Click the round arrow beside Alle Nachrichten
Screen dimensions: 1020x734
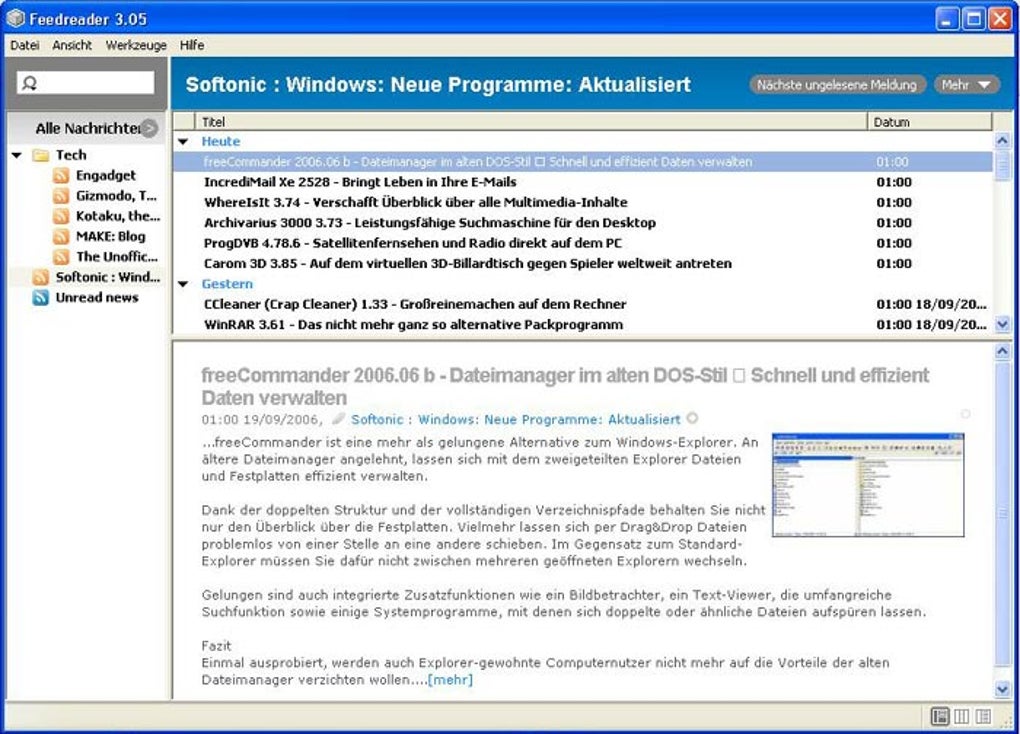pyautogui.click(x=150, y=128)
